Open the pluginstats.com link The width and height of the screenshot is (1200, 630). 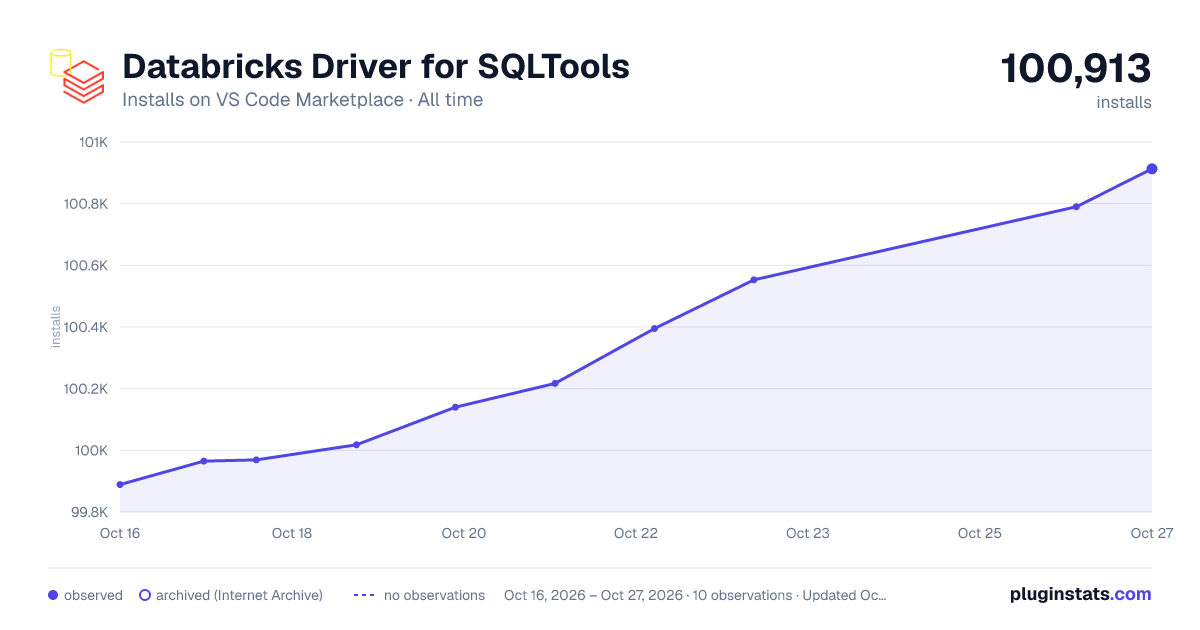pyautogui.click(x=1080, y=594)
